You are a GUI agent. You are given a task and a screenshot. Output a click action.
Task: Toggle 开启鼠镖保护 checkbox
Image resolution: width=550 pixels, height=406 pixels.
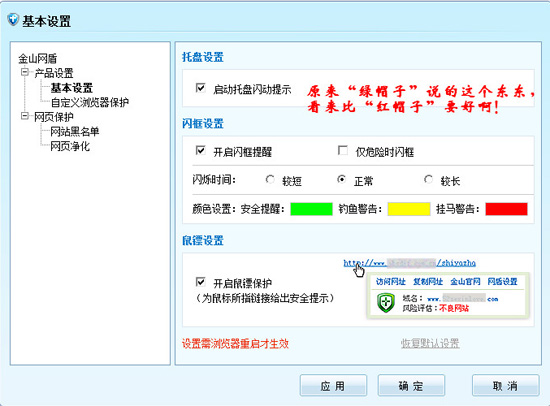click(x=200, y=282)
